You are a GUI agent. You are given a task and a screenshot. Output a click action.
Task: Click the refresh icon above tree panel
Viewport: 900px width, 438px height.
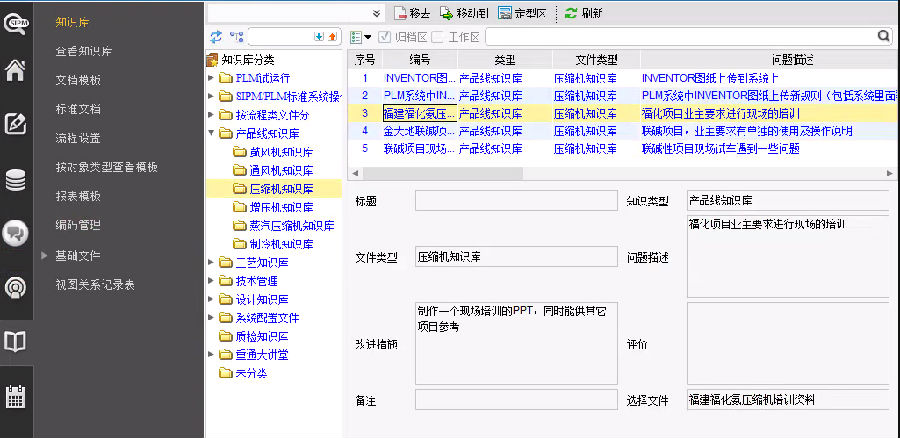click(217, 37)
